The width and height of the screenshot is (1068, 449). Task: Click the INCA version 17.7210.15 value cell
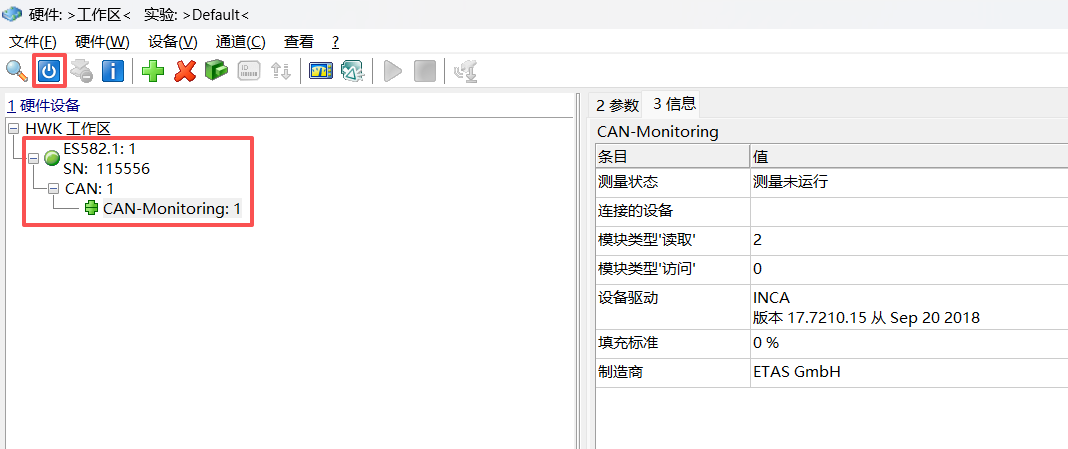[909, 307]
